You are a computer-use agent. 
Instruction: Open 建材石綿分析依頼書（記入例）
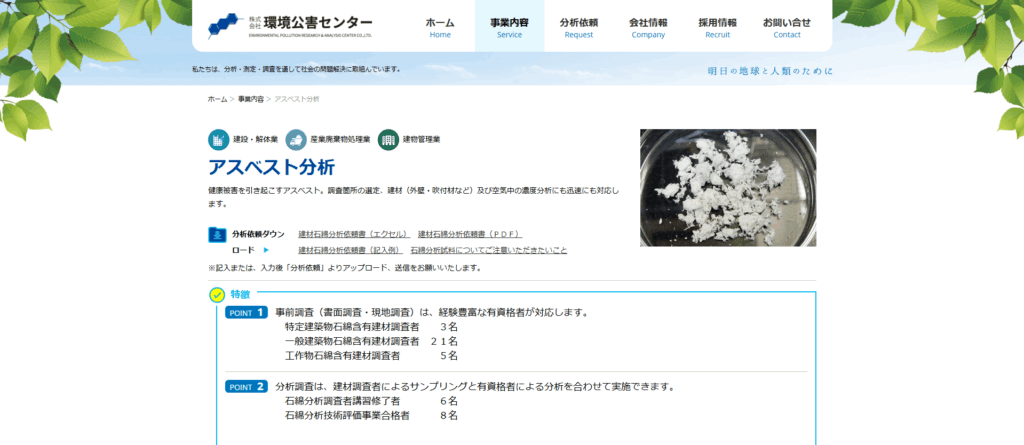point(351,250)
